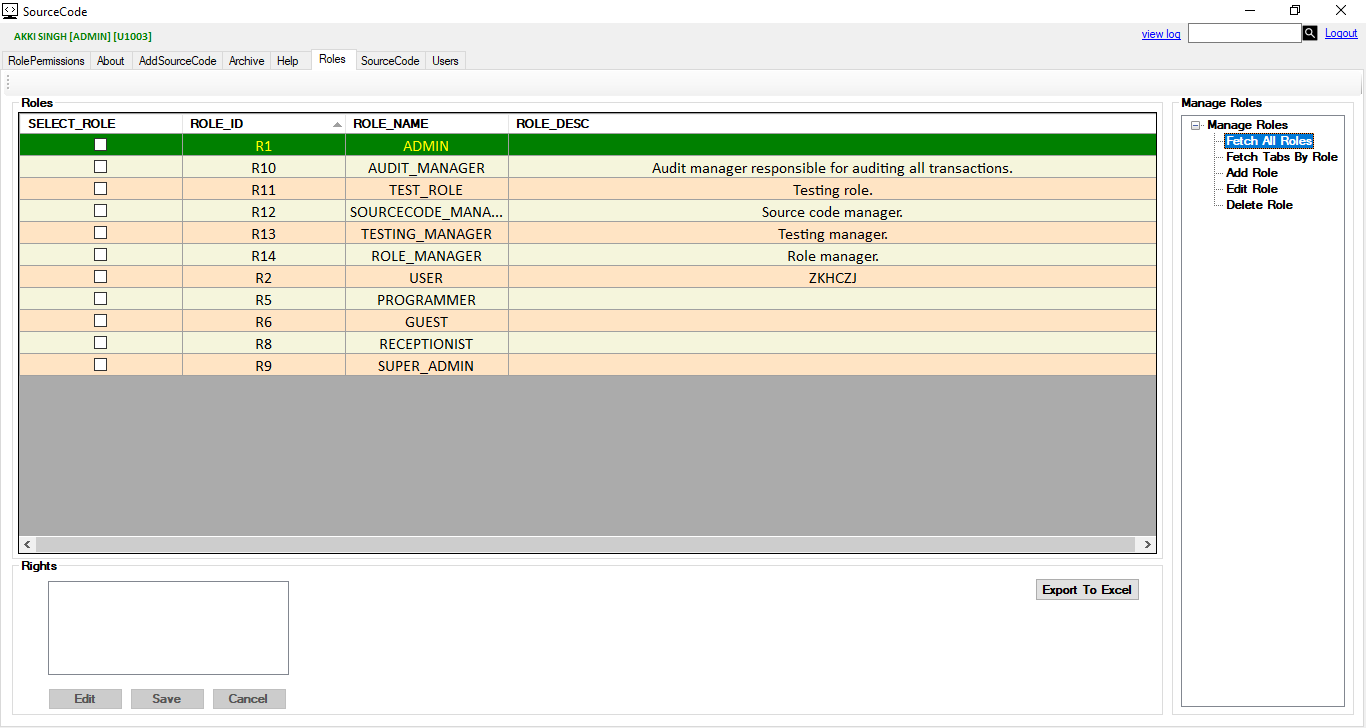Click the horizontal scrollbar right arrow

tap(1146, 545)
